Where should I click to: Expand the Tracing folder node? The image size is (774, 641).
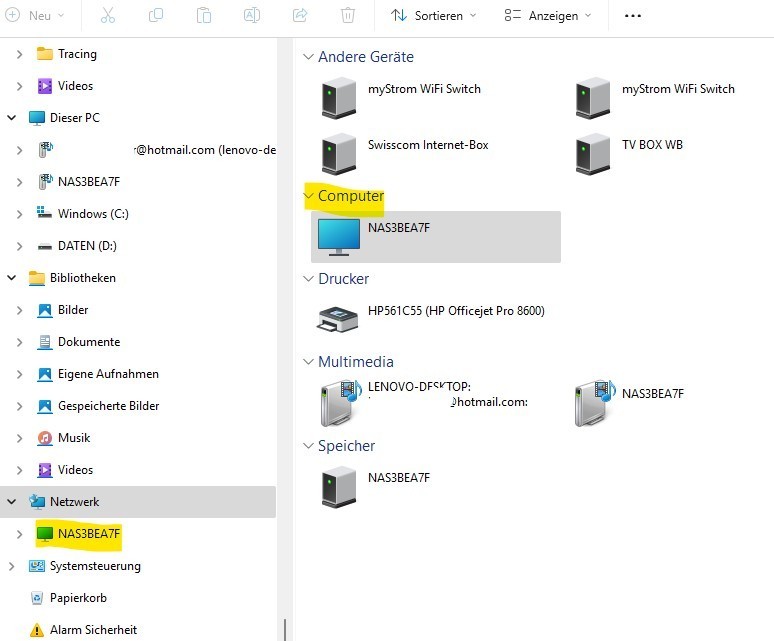(x=19, y=54)
